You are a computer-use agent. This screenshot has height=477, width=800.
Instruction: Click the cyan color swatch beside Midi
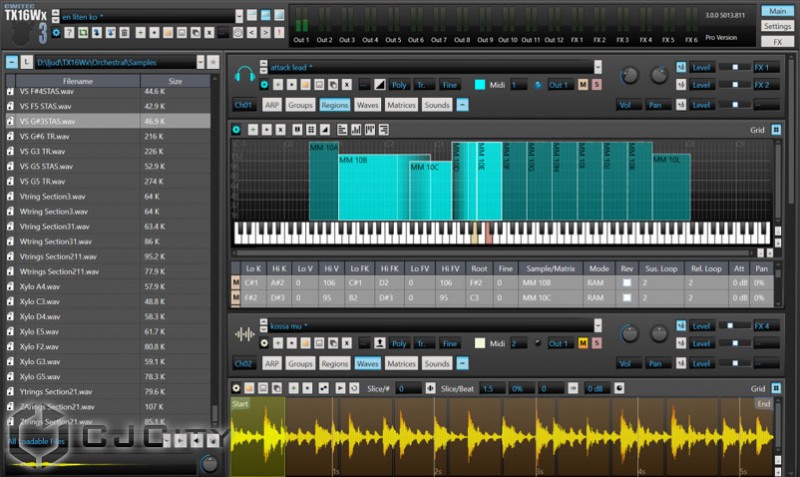click(x=479, y=85)
